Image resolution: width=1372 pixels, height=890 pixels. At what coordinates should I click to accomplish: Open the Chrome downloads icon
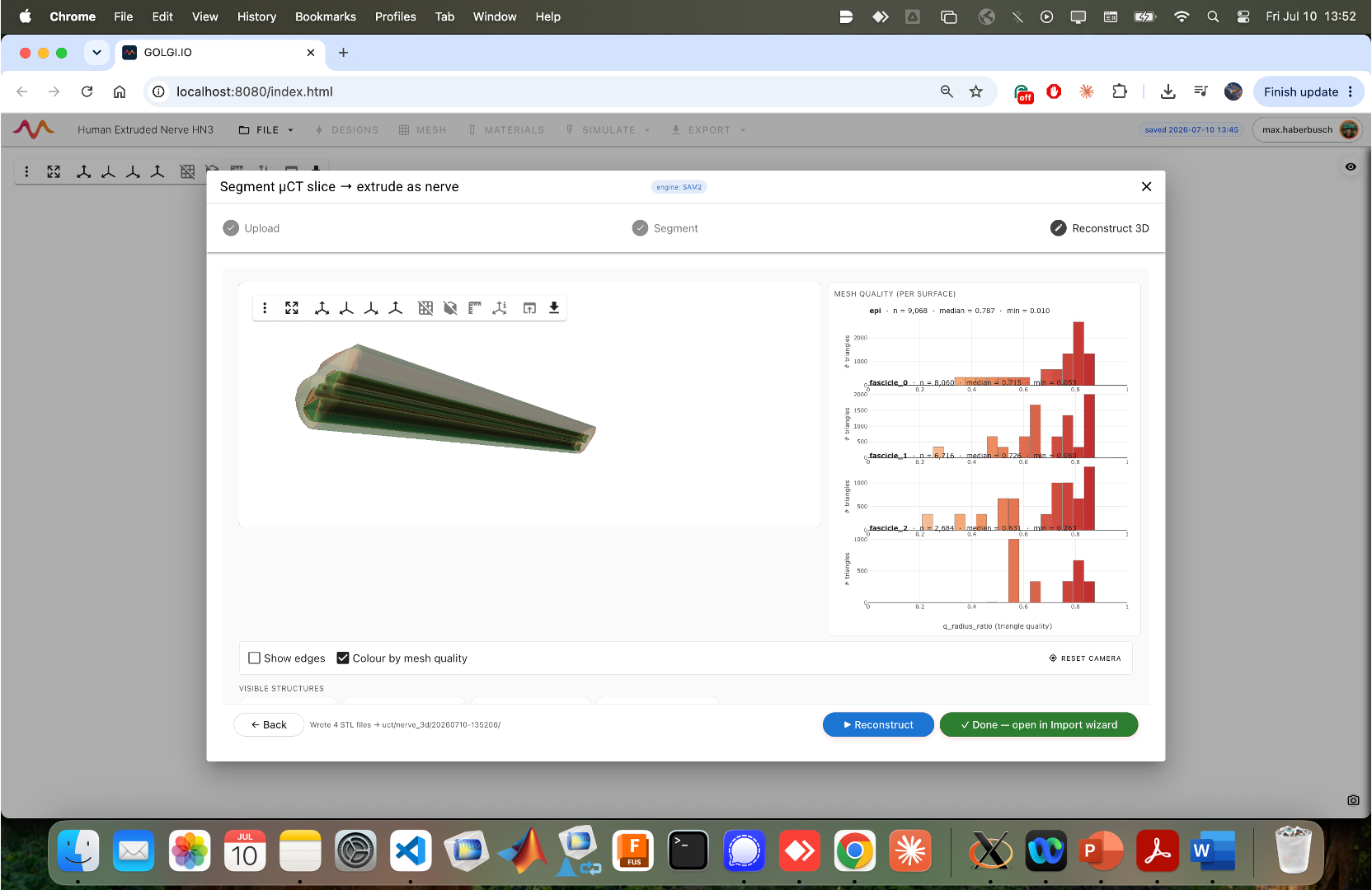pyautogui.click(x=1168, y=91)
